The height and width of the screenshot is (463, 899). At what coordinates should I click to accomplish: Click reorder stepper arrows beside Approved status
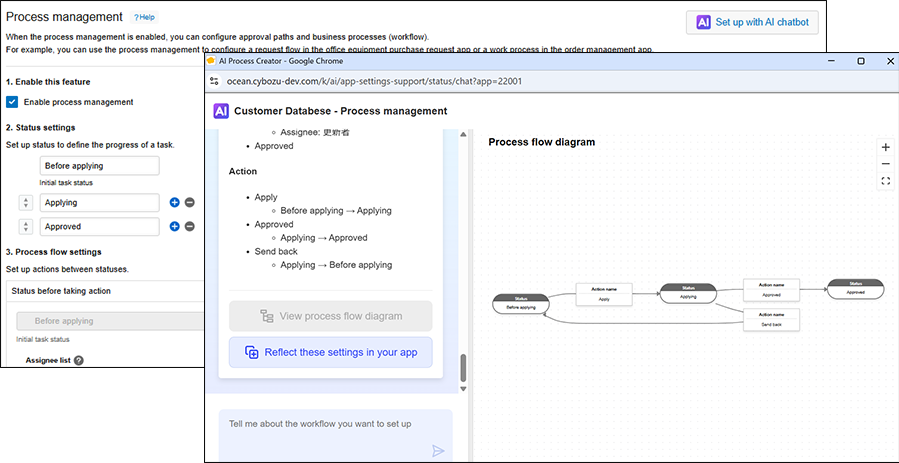click(x=26, y=227)
